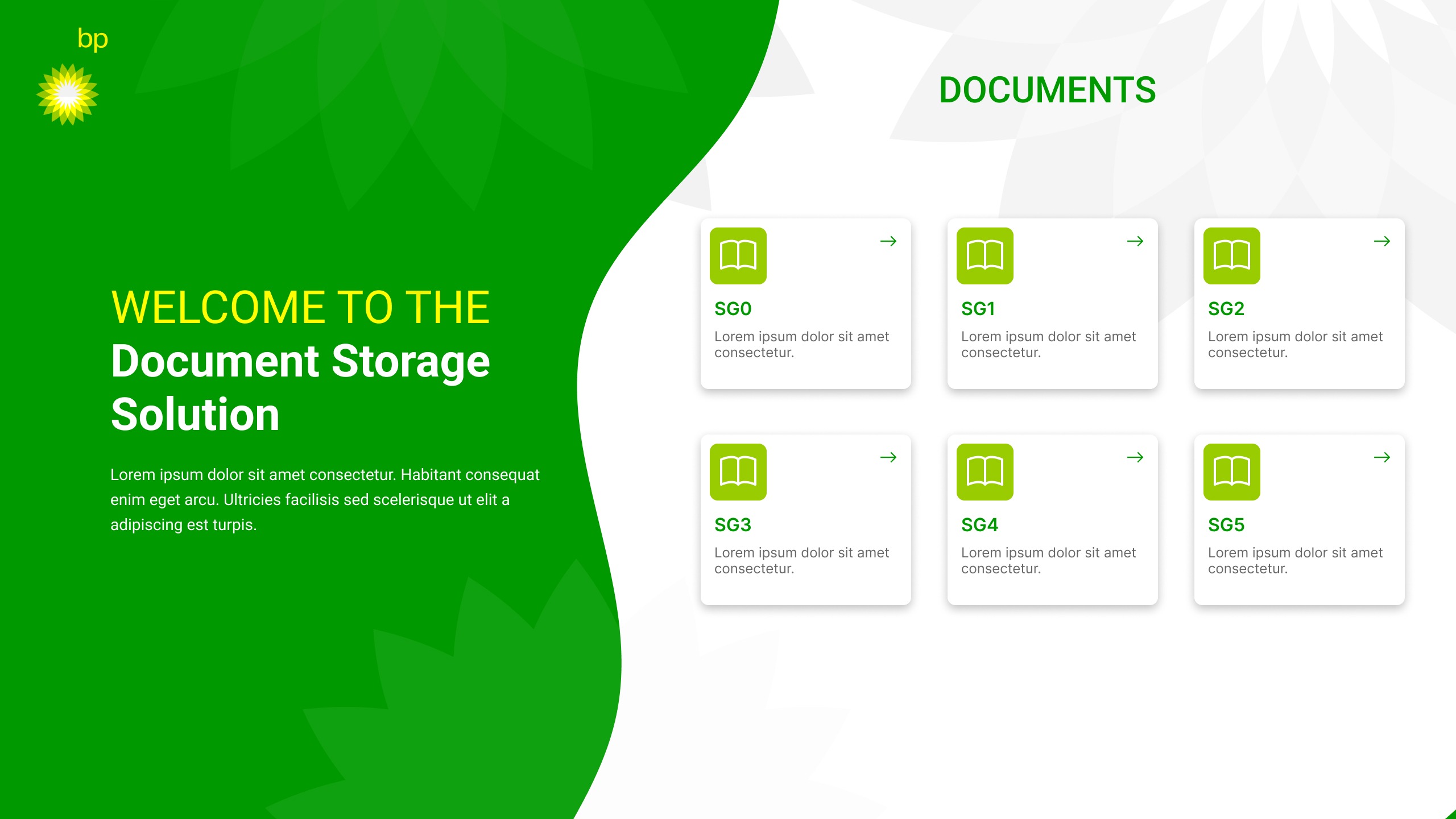Click the SG3 card description text

coord(801,560)
